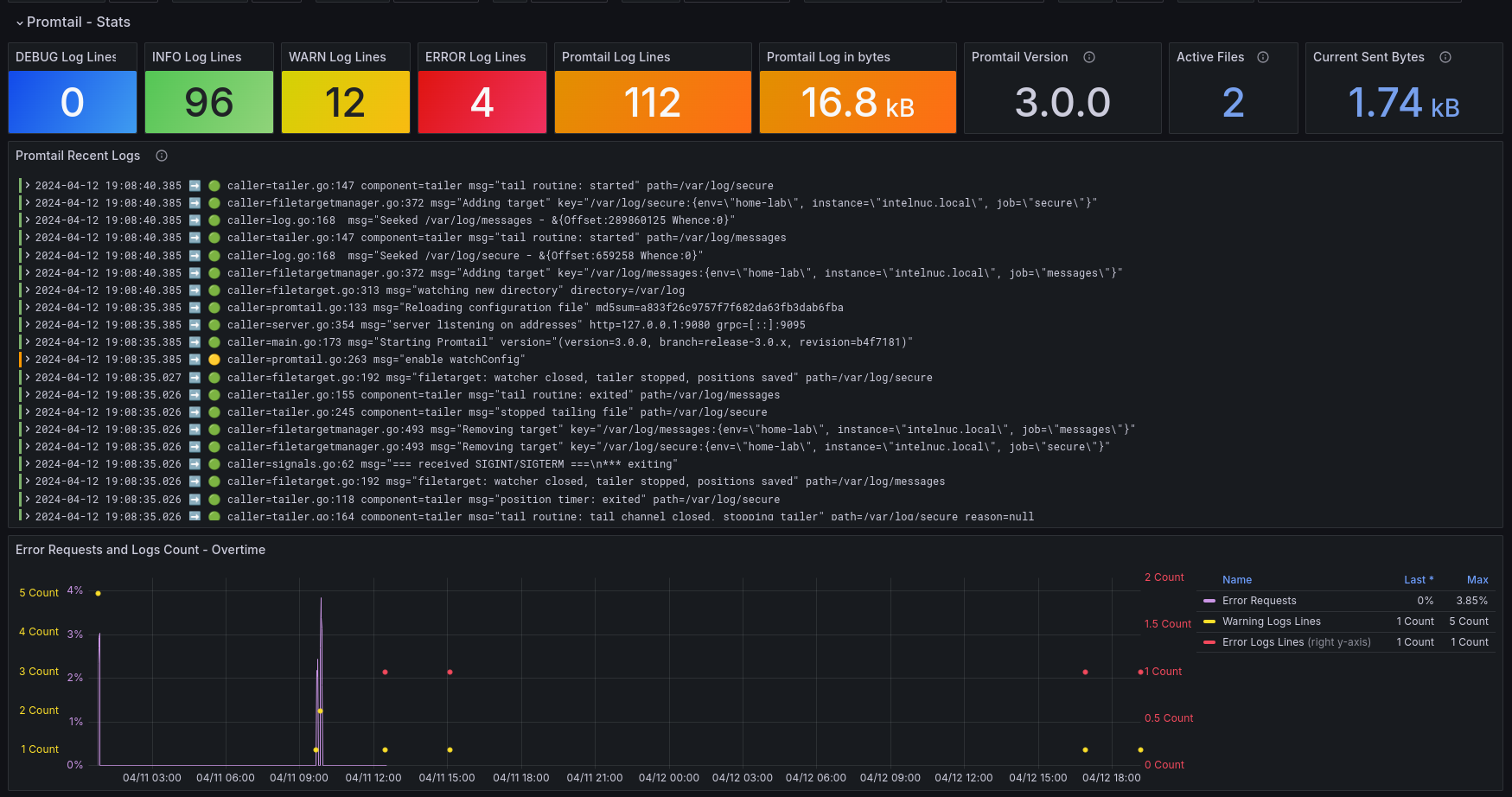This screenshot has height=797, width=1512.
Task: Sort legend by Max column
Action: click(1477, 580)
